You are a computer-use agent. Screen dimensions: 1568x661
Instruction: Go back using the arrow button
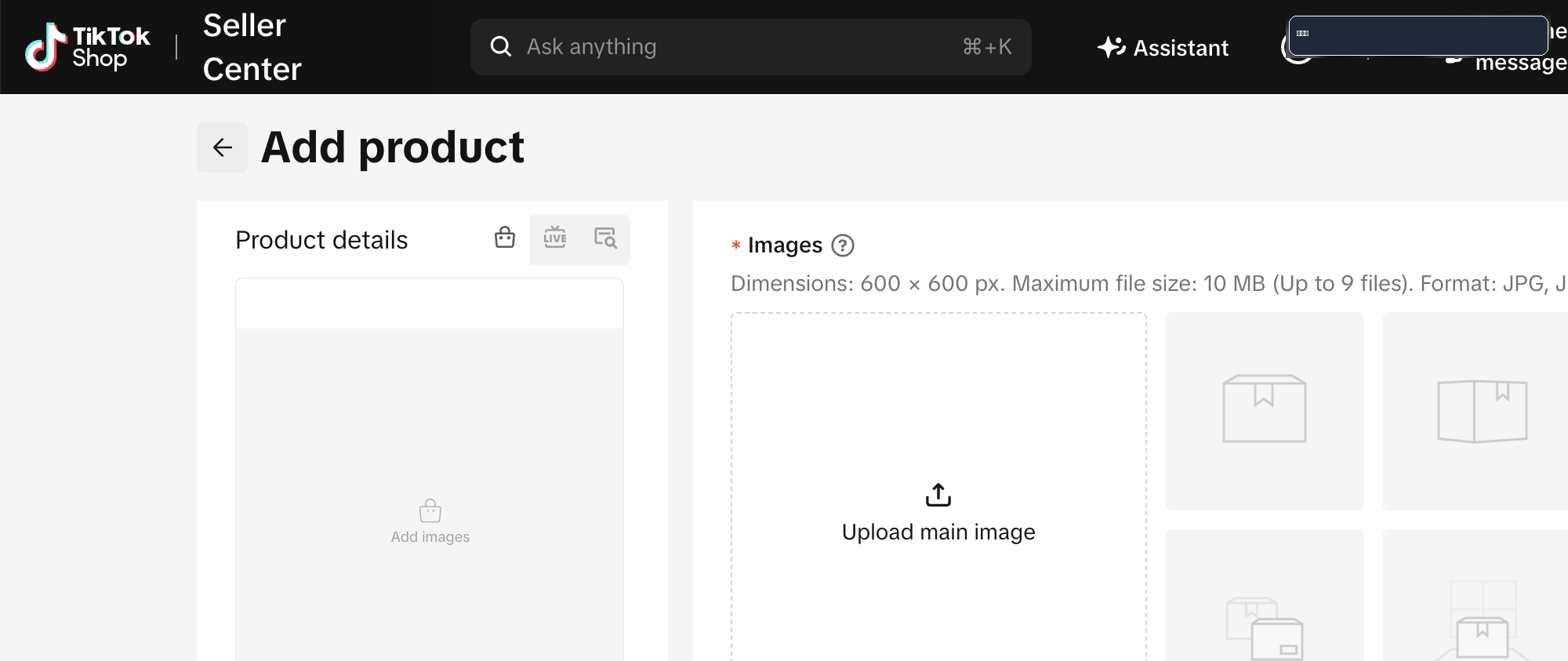pos(223,147)
